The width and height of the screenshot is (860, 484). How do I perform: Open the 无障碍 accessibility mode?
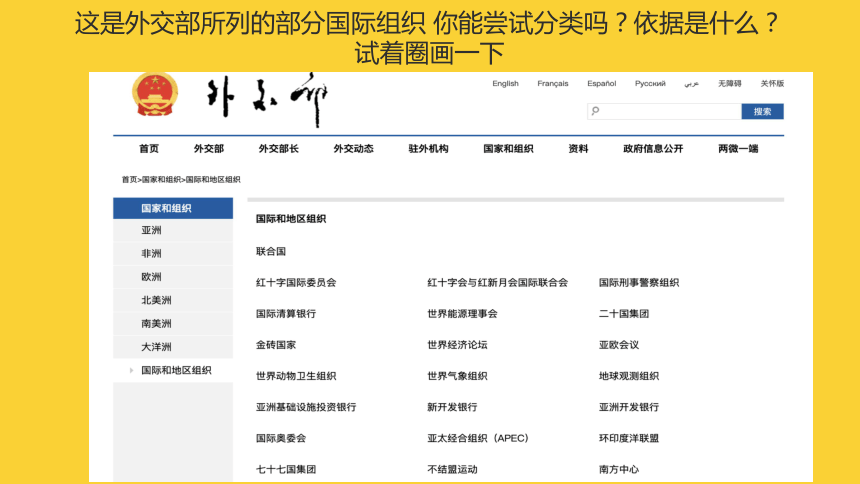(x=729, y=83)
